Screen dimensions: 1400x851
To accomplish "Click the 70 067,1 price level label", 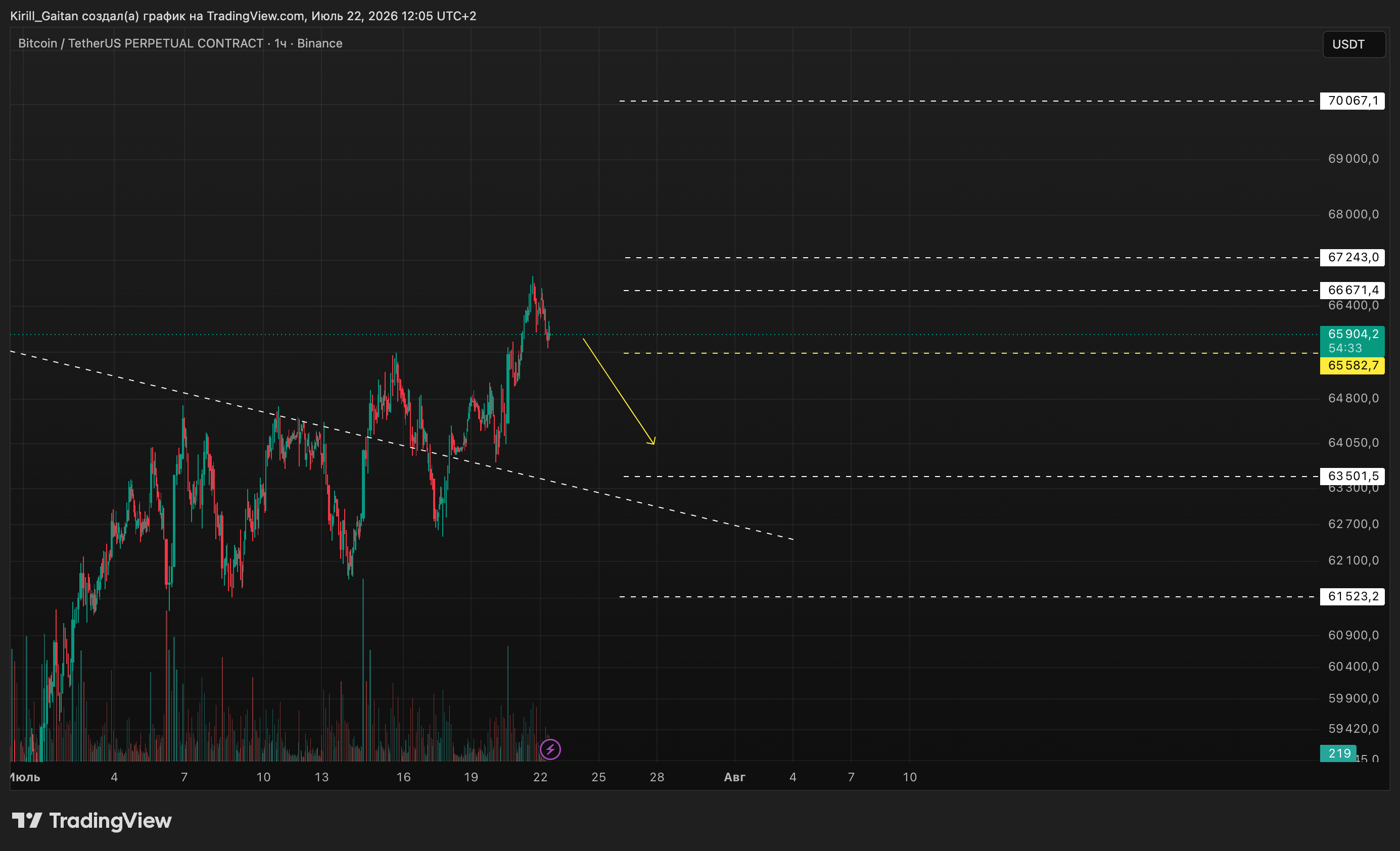I will [1352, 101].
